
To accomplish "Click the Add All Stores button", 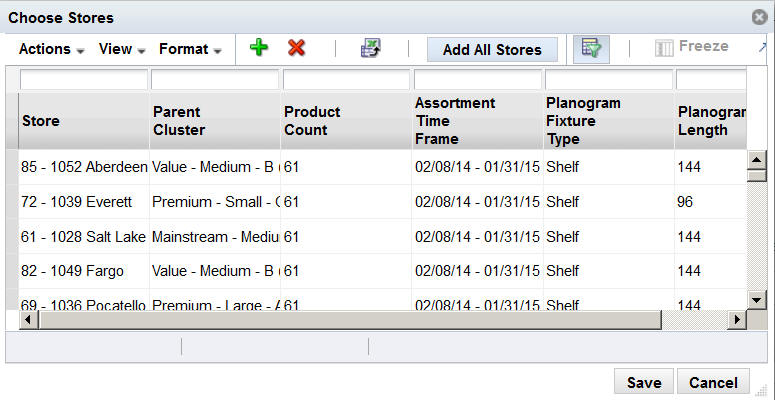I will 492,49.
